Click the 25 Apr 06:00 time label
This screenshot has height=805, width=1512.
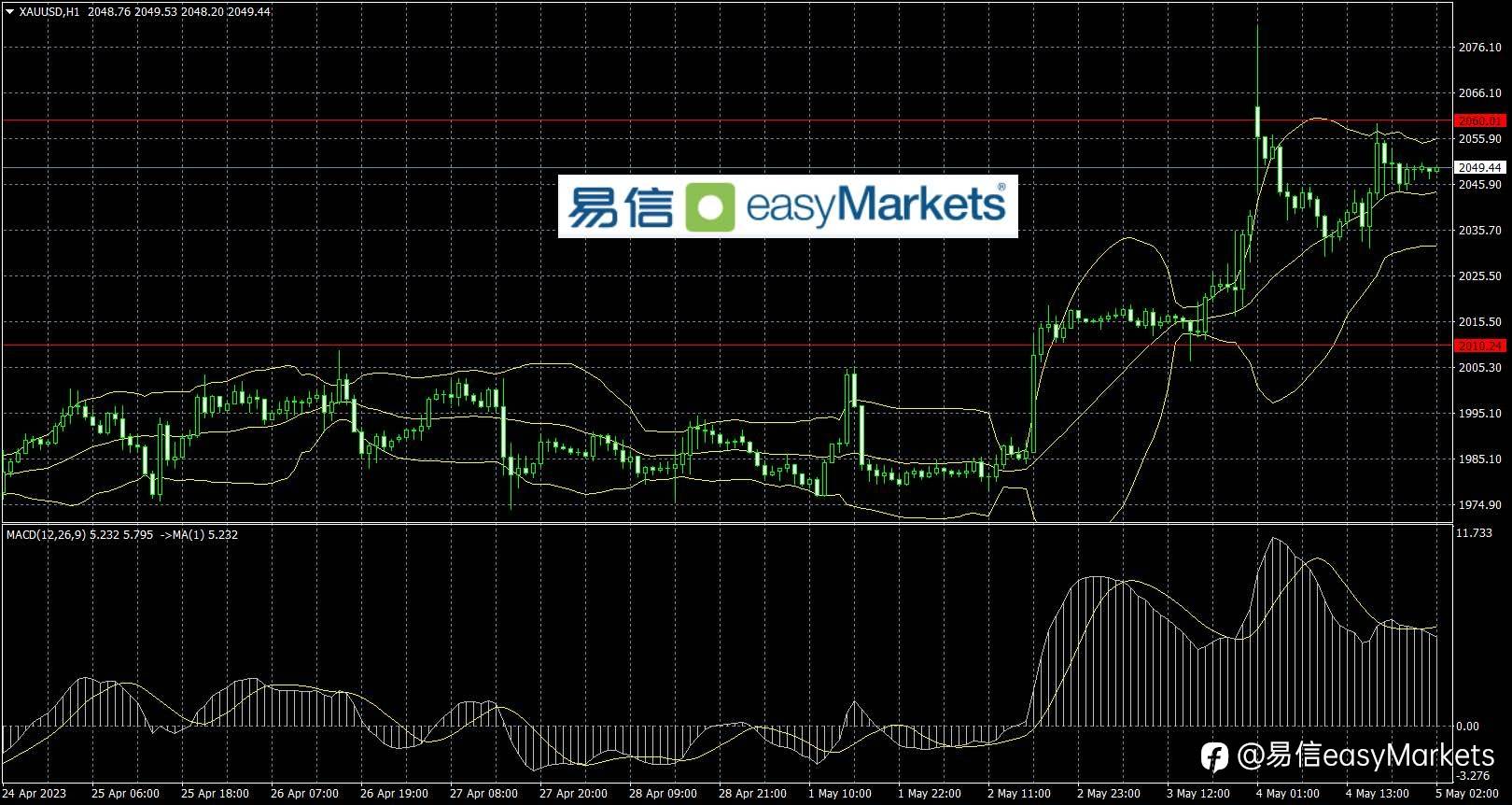[125, 794]
